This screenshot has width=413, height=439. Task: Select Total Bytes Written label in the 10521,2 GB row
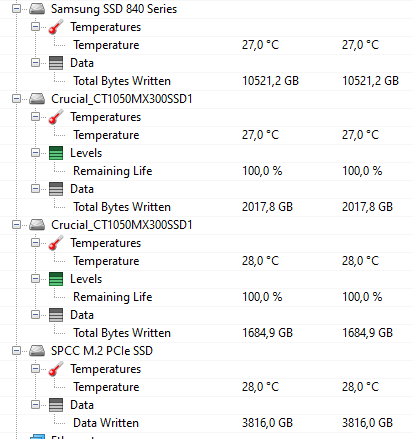122,81
